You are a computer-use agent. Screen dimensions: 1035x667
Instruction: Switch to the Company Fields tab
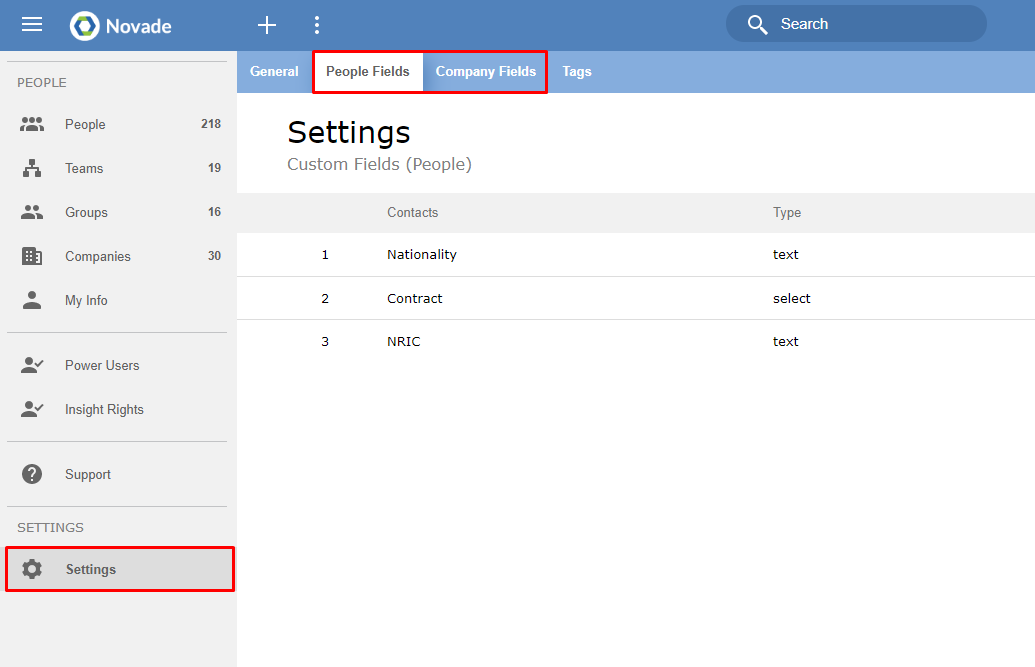(x=485, y=71)
